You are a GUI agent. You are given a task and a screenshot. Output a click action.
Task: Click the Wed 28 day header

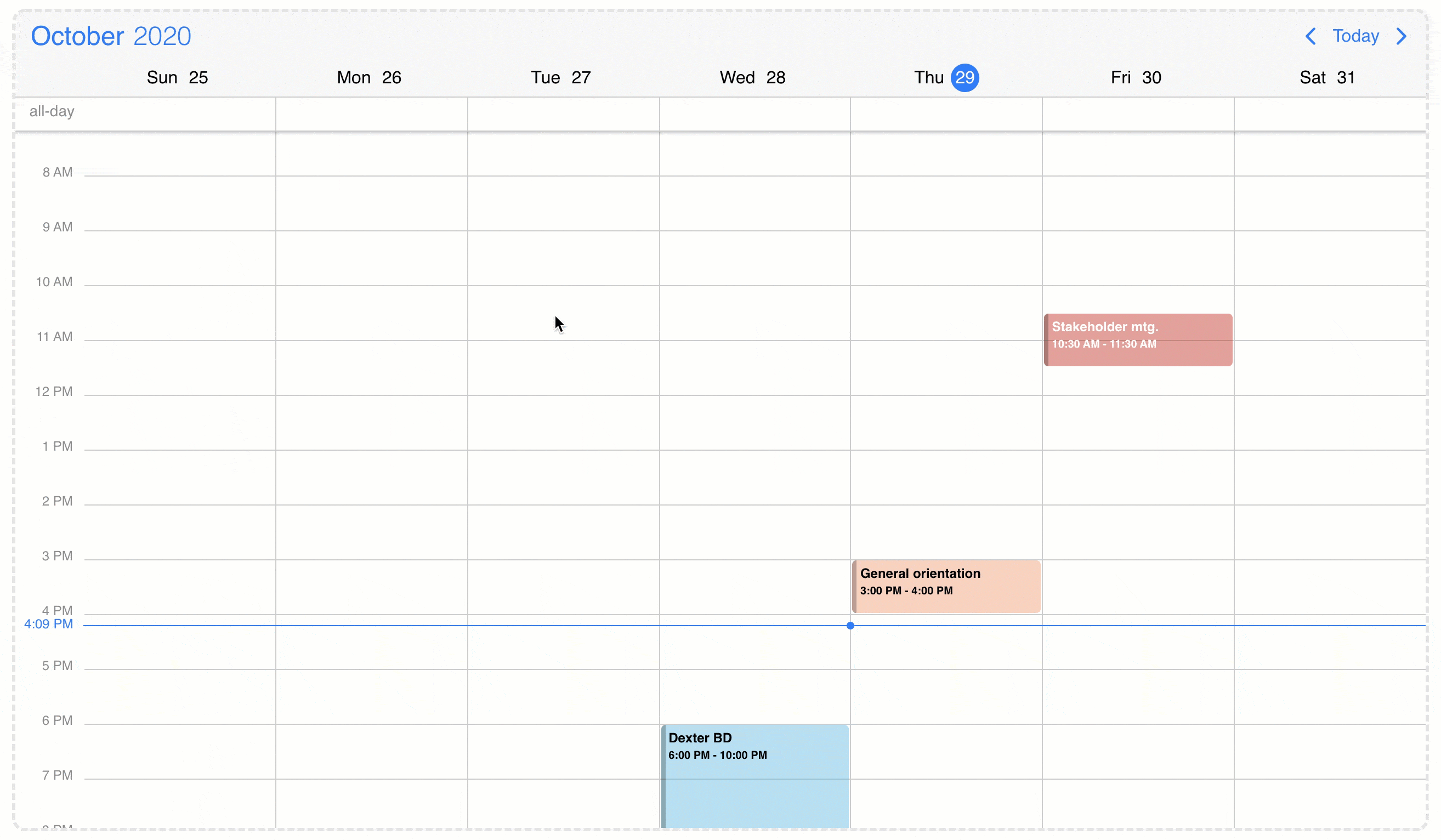coord(752,77)
